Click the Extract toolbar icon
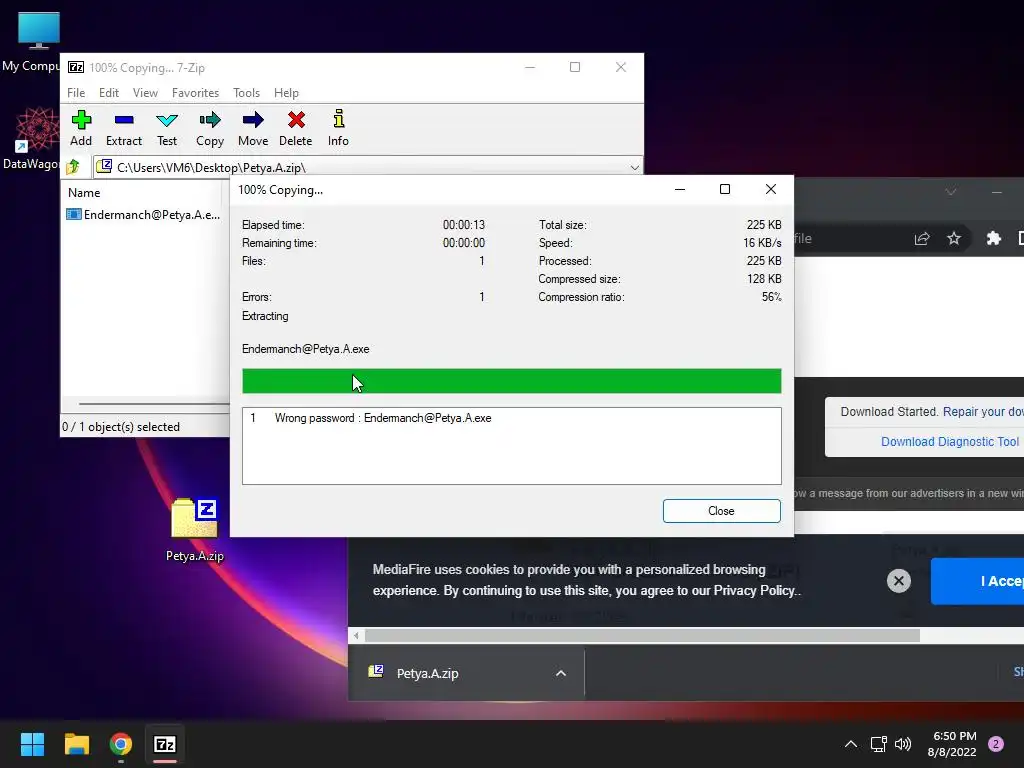The image size is (1024, 768). point(123,128)
